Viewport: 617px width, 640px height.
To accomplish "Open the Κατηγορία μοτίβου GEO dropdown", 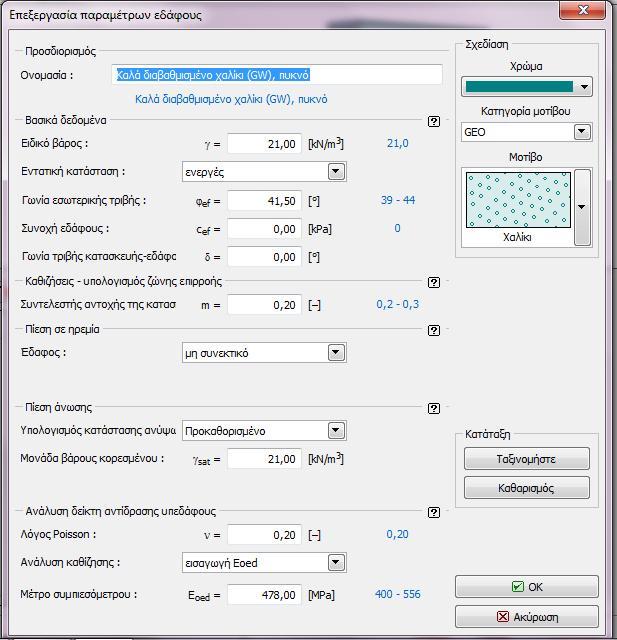I will pos(582,132).
